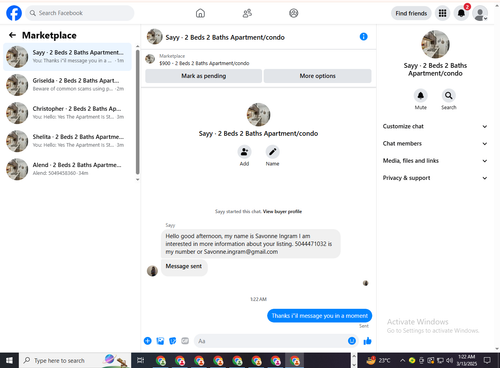
Task: Open the taskbar notification center icon
Action: pyautogui.click(x=487, y=360)
